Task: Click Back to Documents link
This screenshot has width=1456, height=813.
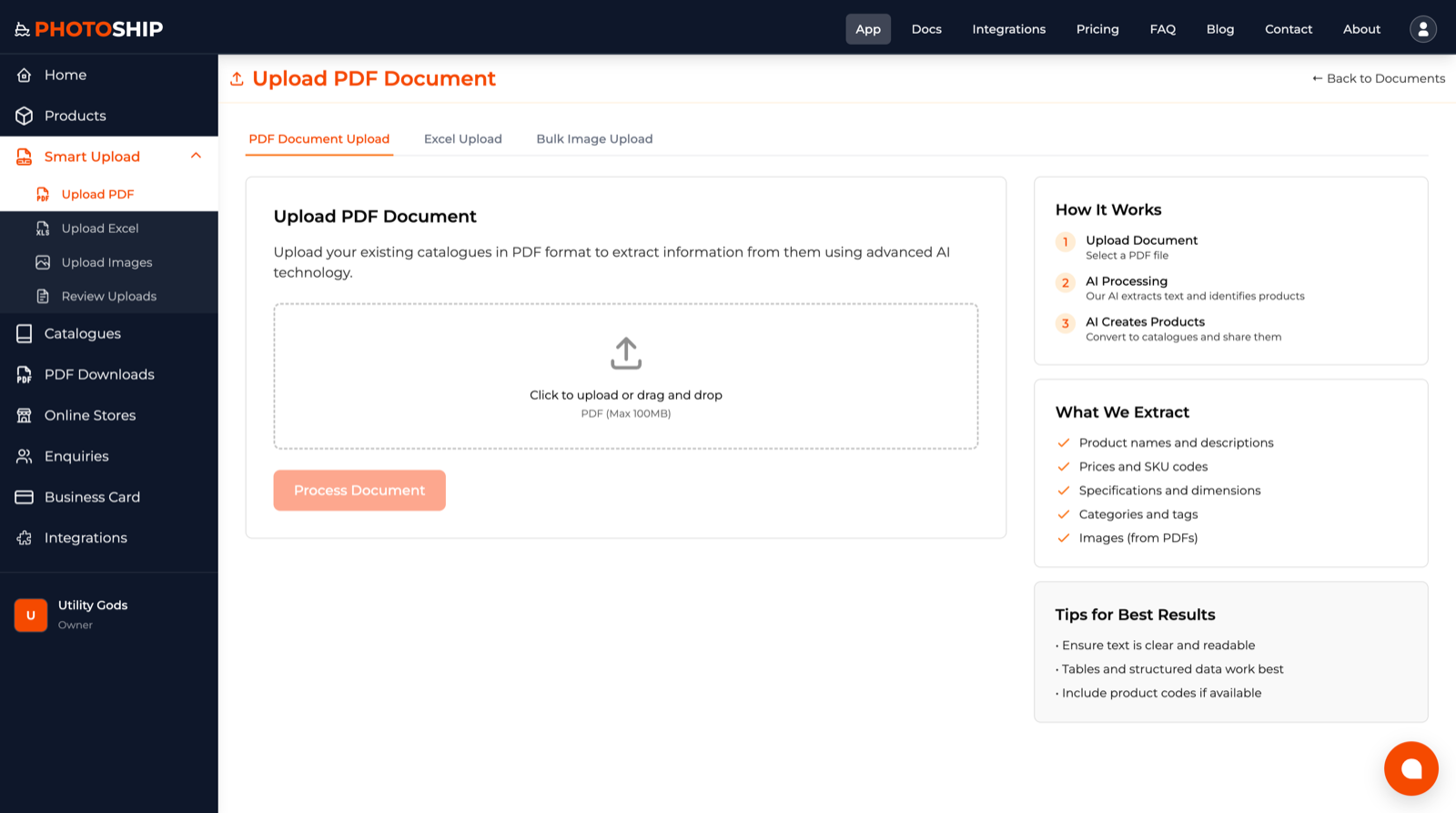Action: (1379, 78)
